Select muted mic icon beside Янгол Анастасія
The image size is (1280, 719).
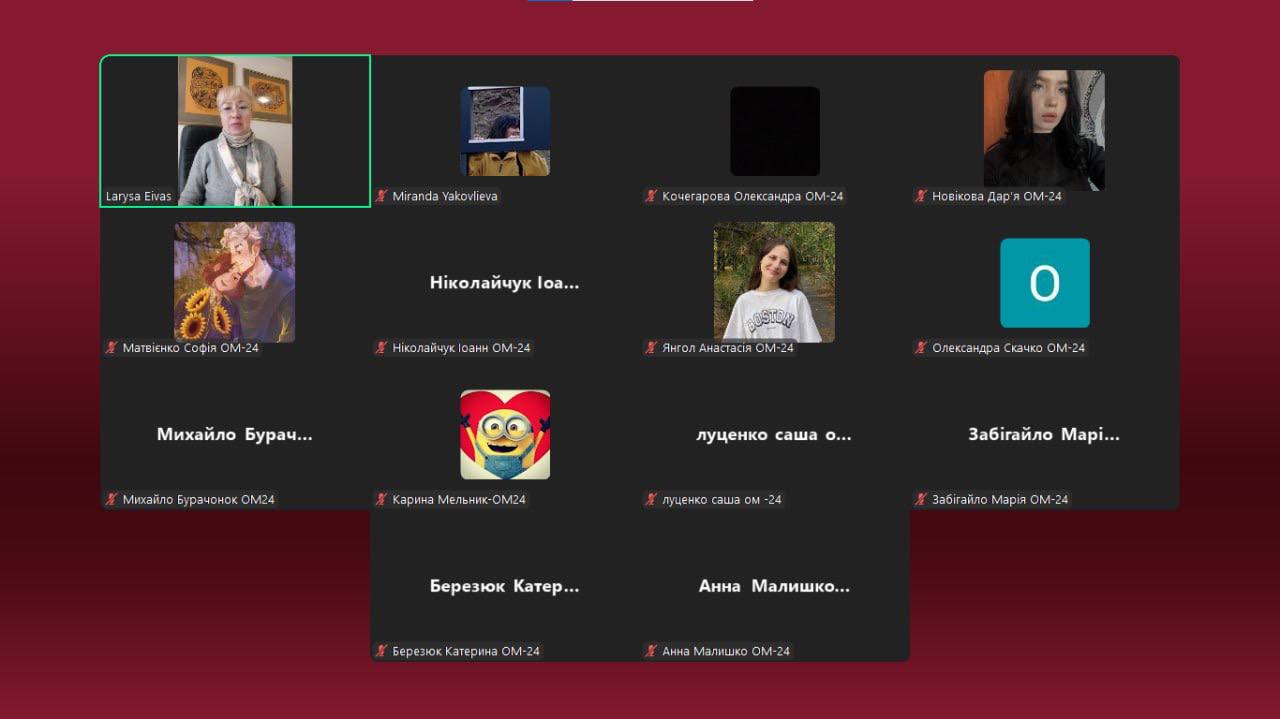(651, 348)
